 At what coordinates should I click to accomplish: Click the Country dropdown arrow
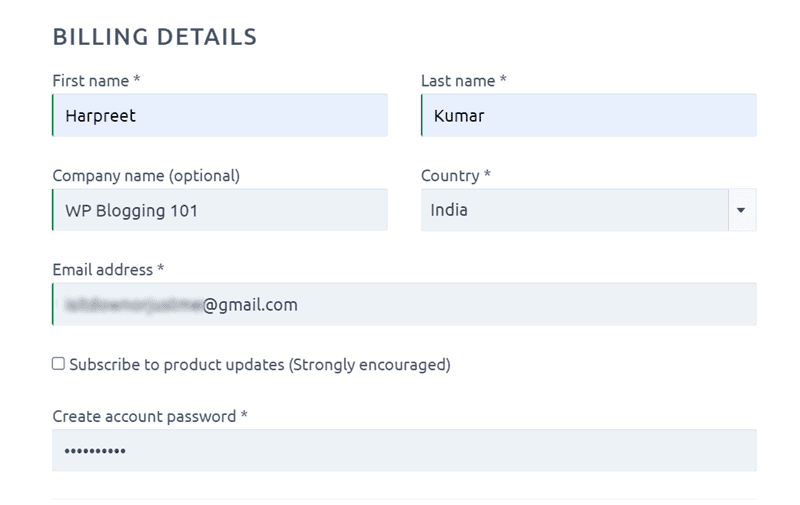click(x=742, y=210)
